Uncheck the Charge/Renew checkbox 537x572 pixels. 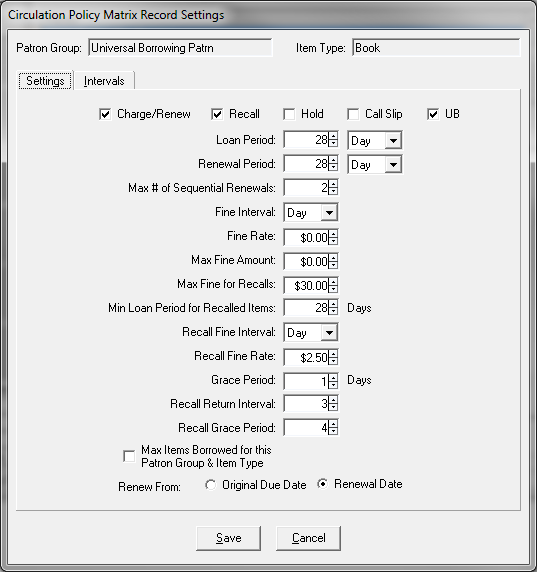point(105,114)
